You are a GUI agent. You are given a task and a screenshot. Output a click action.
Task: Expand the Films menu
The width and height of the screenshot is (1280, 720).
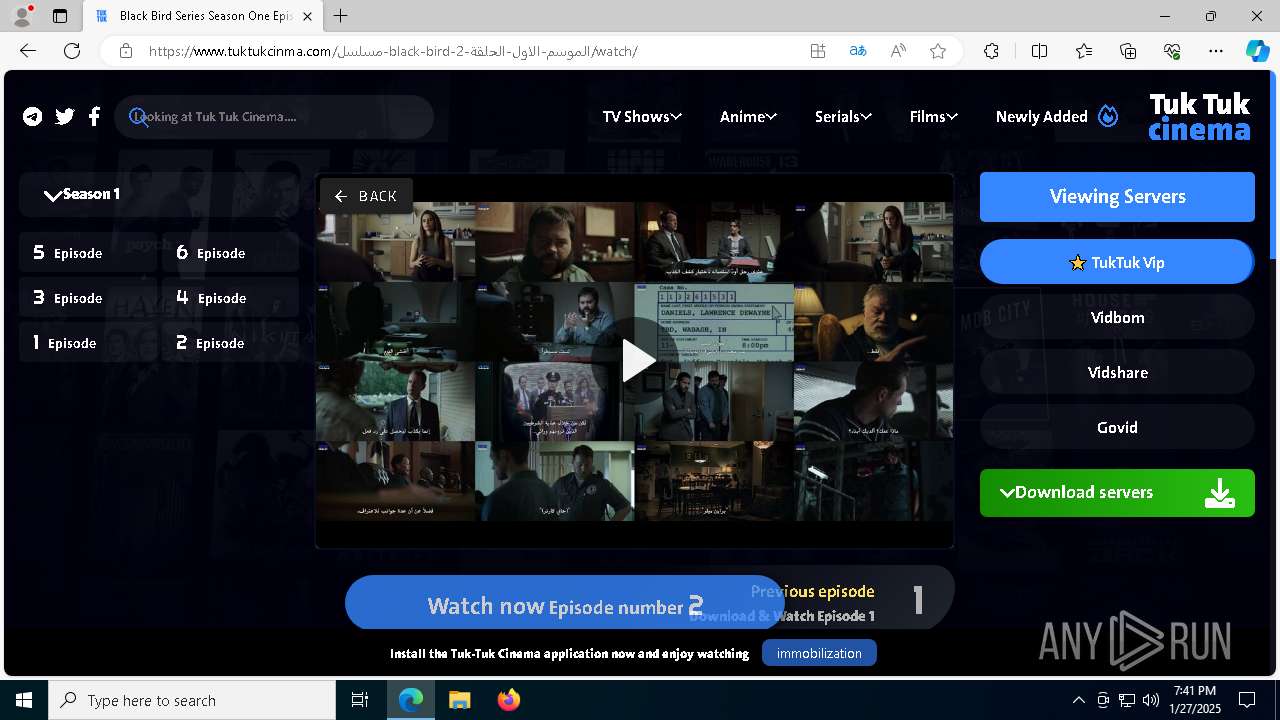tap(934, 117)
